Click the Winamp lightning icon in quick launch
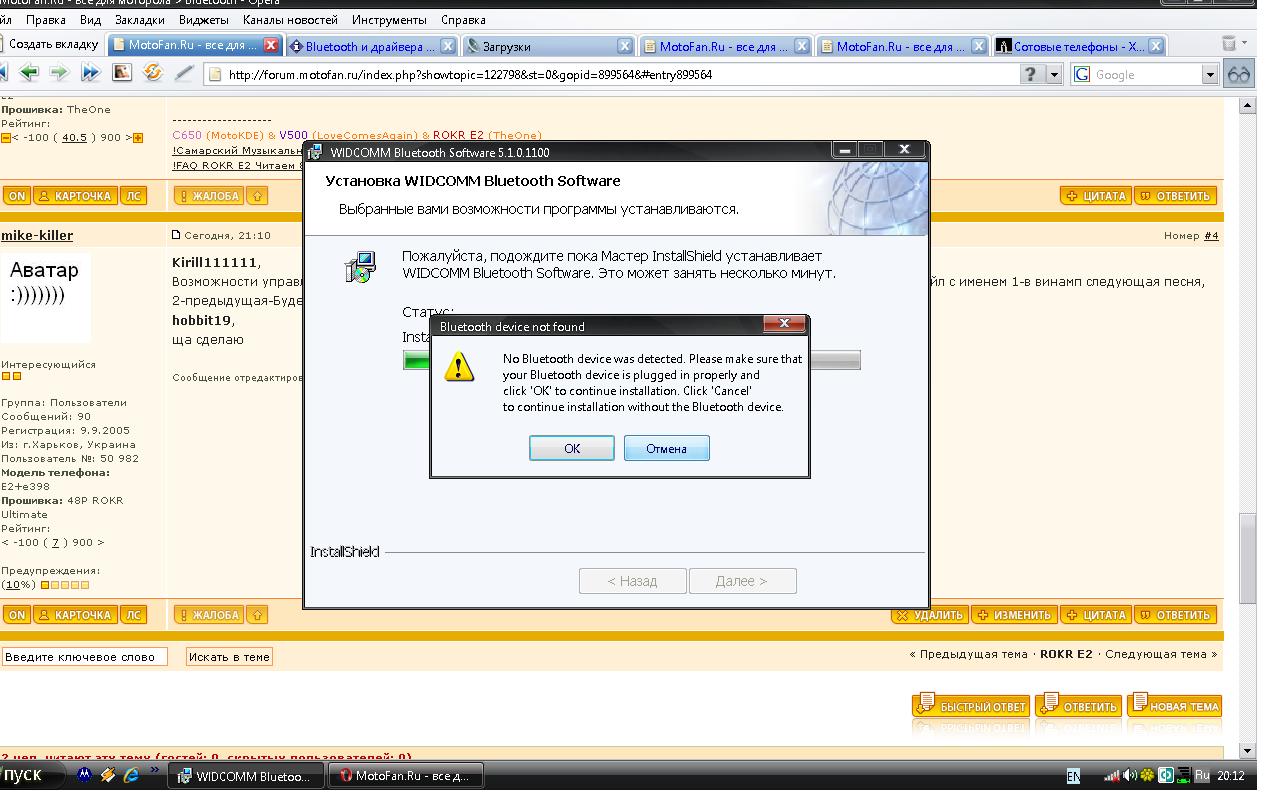This screenshot has height=800, width=1280. pos(107,775)
